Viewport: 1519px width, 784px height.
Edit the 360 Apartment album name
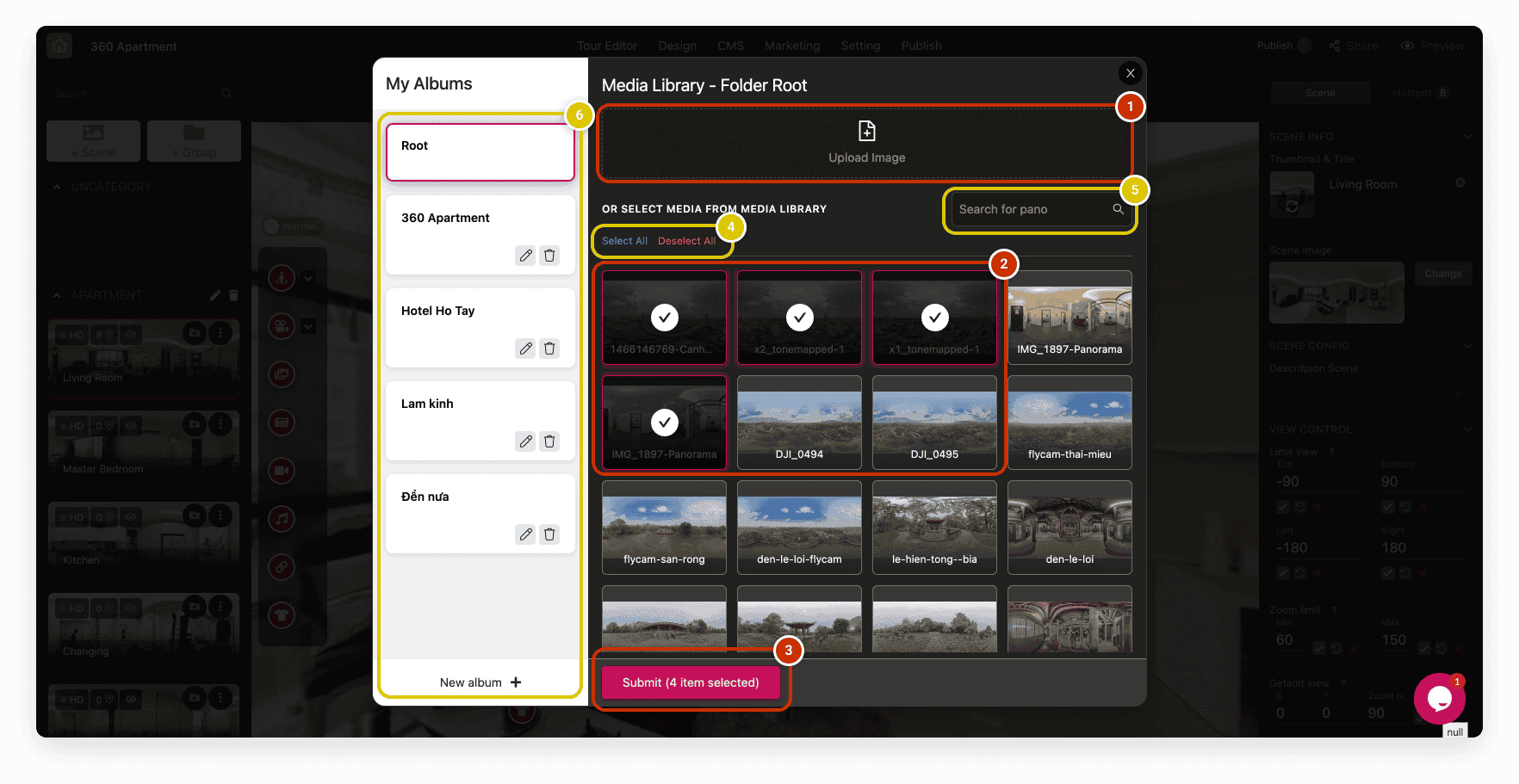point(525,256)
